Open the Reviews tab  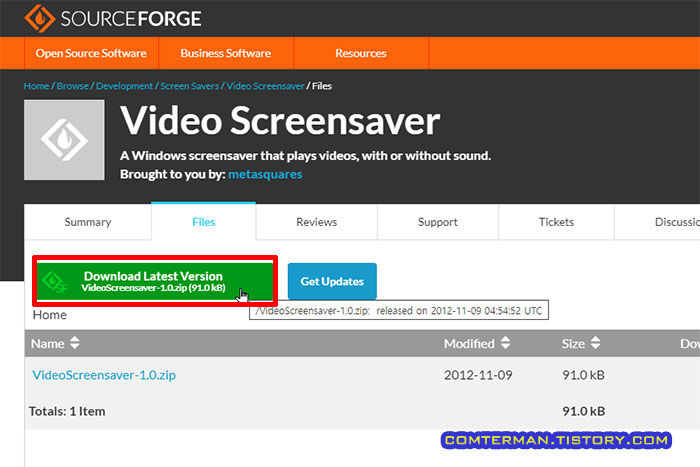pos(317,222)
